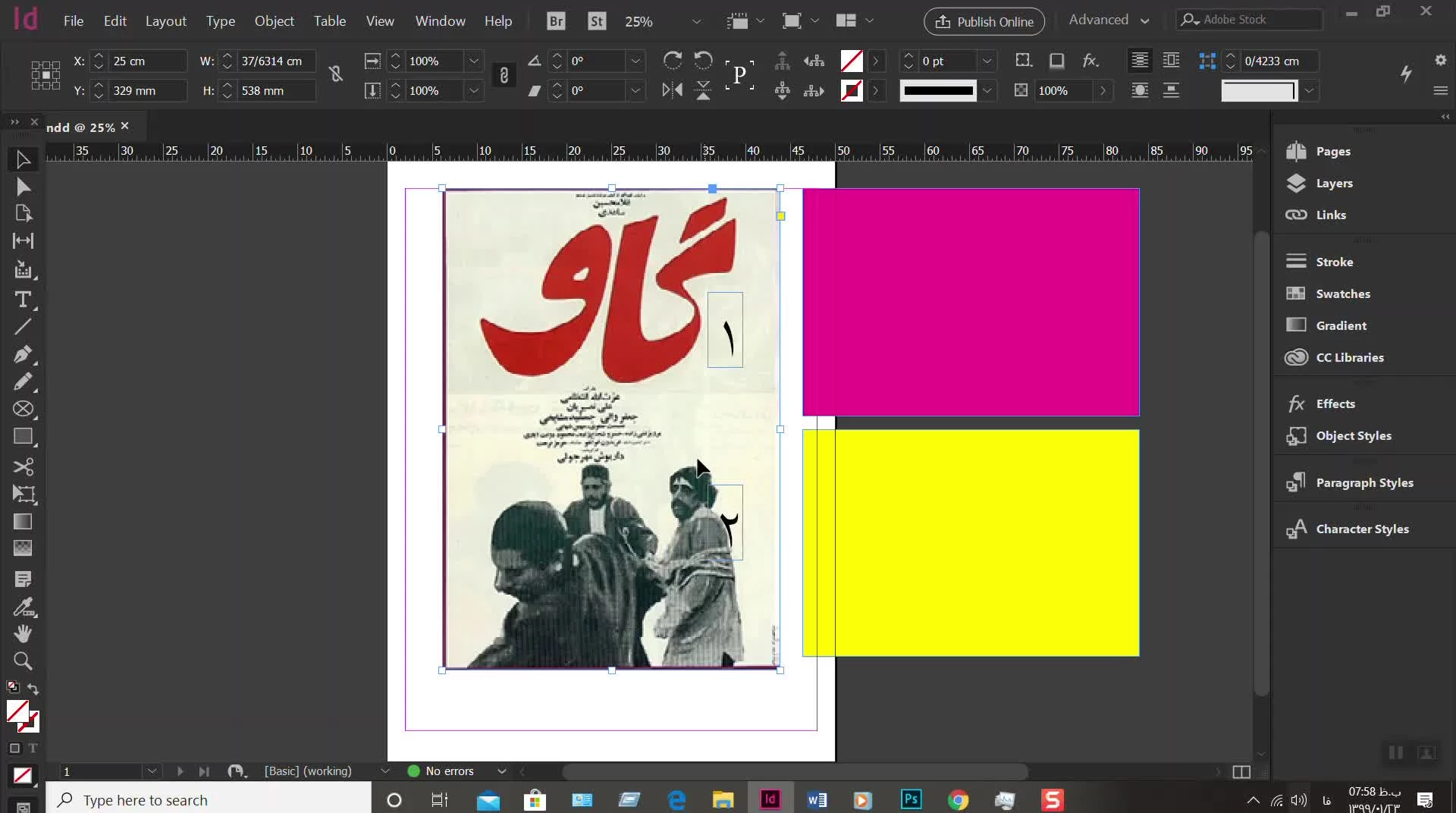The width and height of the screenshot is (1456, 813).
Task: Open the zoom level dropdown
Action: [x=696, y=21]
